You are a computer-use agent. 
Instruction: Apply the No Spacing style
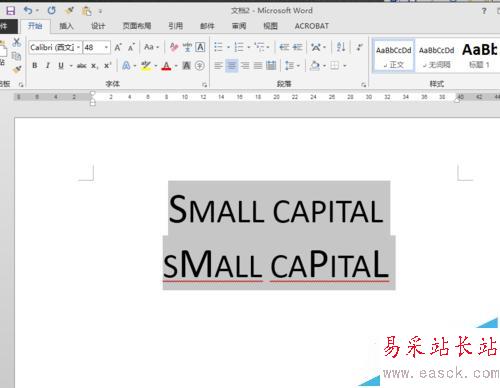pos(436,56)
